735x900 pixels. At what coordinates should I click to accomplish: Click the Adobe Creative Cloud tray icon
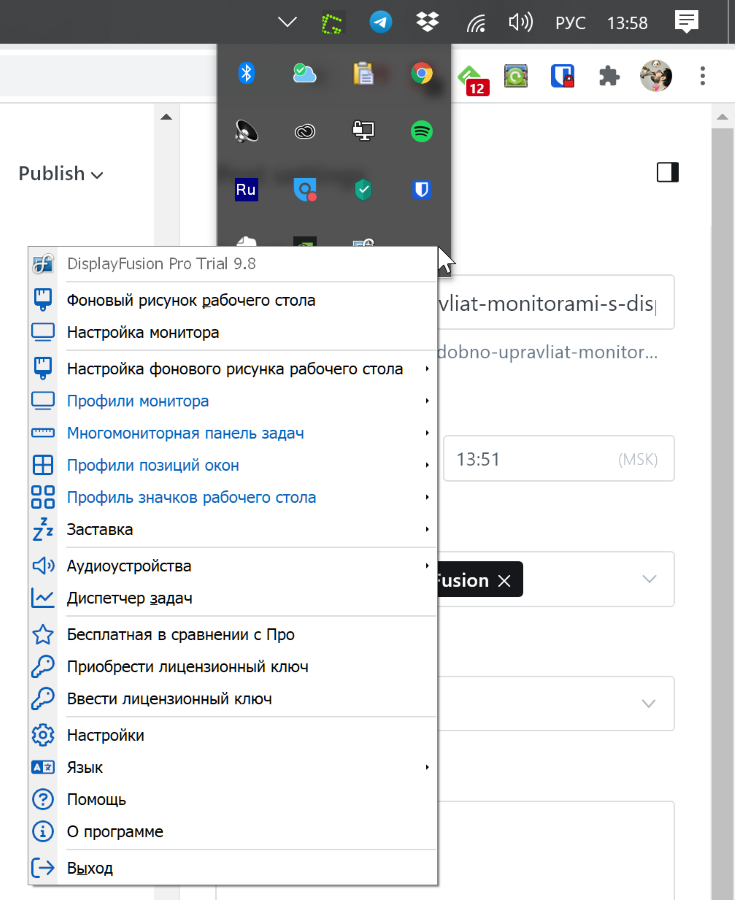[305, 132]
